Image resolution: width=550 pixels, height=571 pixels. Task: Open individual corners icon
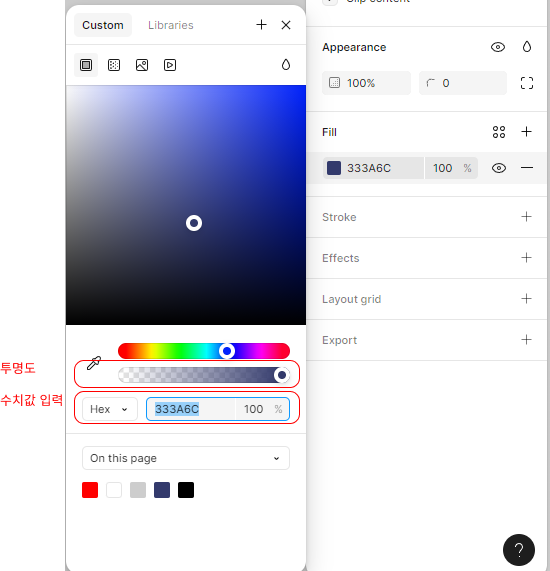[x=527, y=83]
